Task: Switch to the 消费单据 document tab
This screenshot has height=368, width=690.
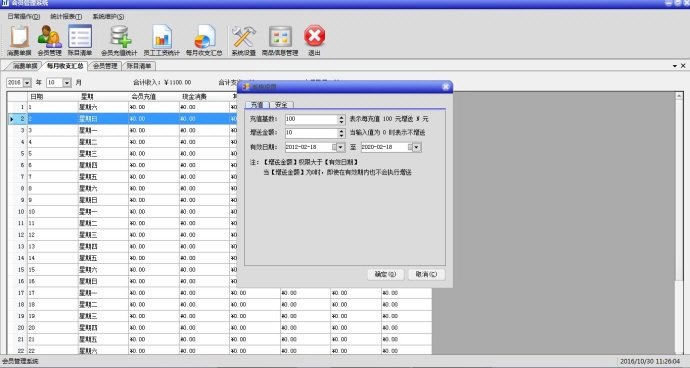Action: 25,66
